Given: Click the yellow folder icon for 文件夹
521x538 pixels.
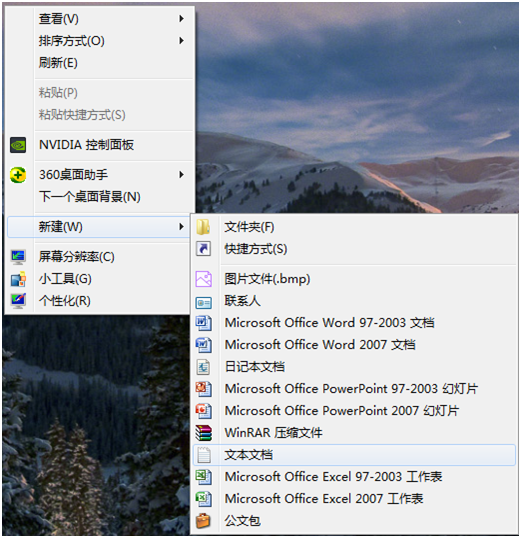Looking at the screenshot, I should tap(204, 227).
